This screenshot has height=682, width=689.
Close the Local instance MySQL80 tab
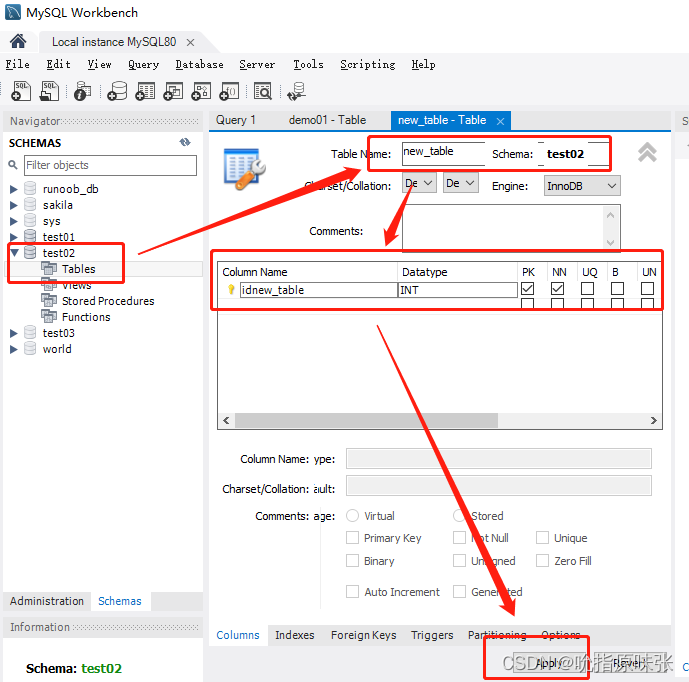pyautogui.click(x=190, y=42)
